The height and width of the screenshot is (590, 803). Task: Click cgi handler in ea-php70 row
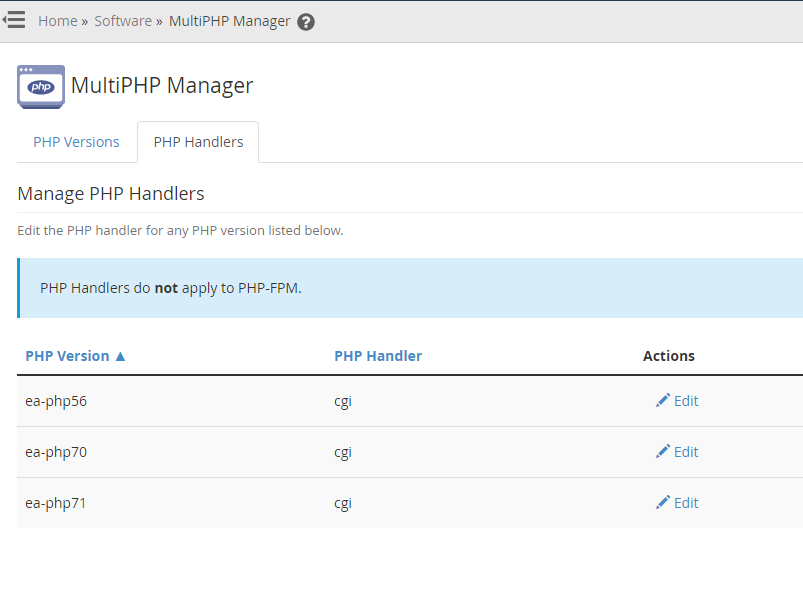(x=343, y=453)
